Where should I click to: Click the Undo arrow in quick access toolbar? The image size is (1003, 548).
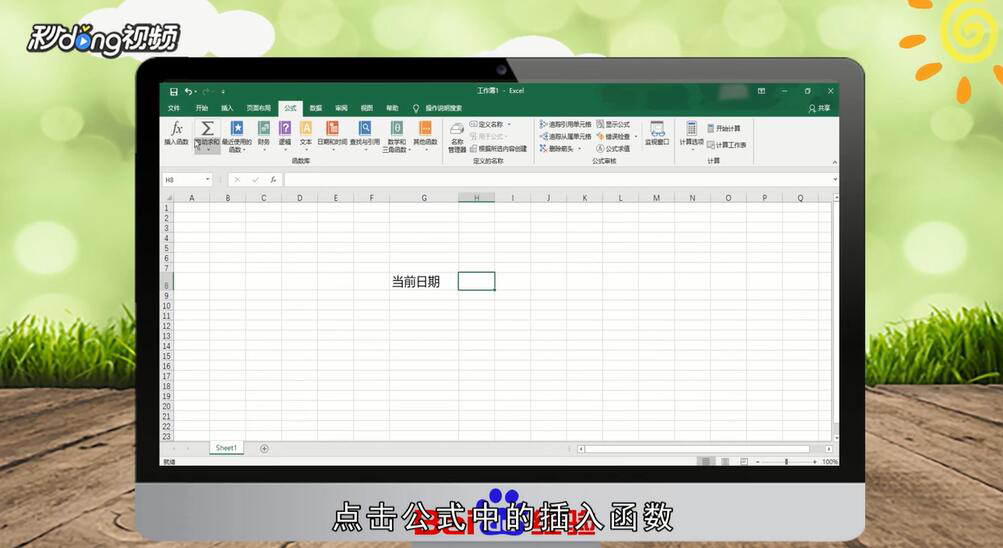coord(189,91)
